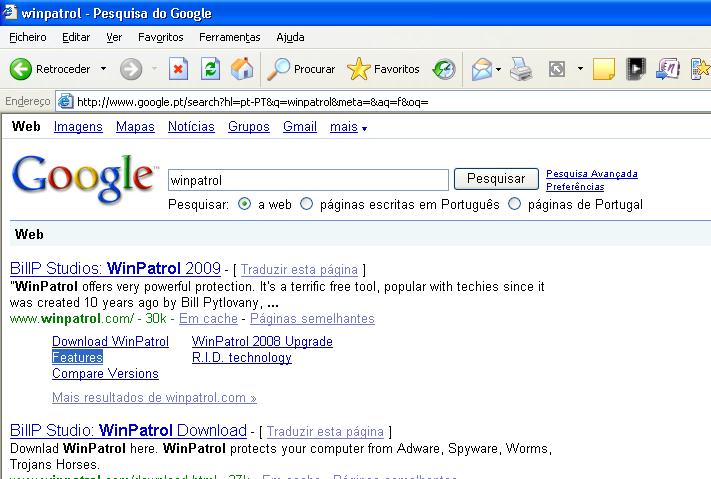
Task: Click the Mail envelope icon
Action: (482, 69)
